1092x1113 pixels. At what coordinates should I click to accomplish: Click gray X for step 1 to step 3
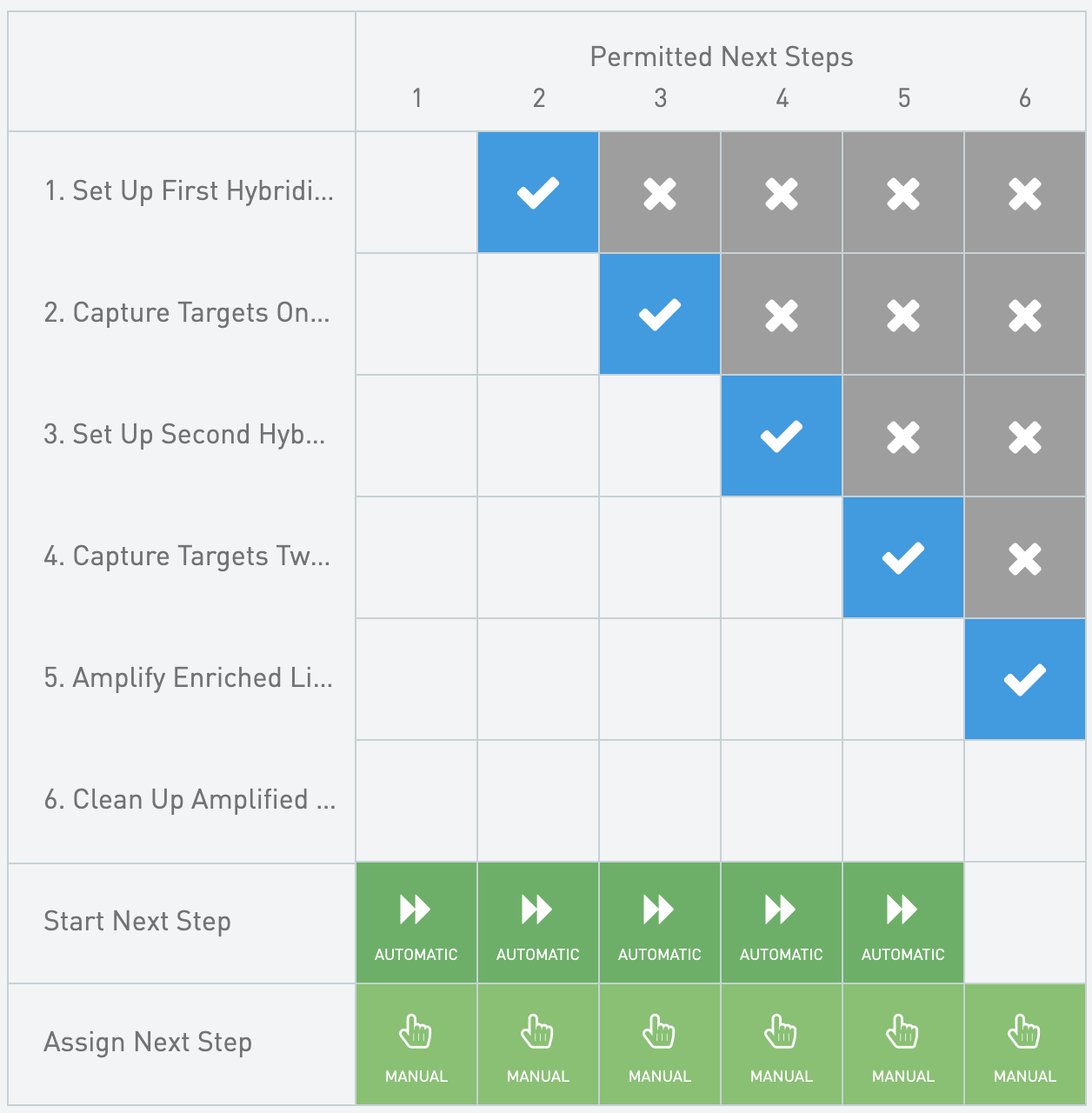pos(660,193)
